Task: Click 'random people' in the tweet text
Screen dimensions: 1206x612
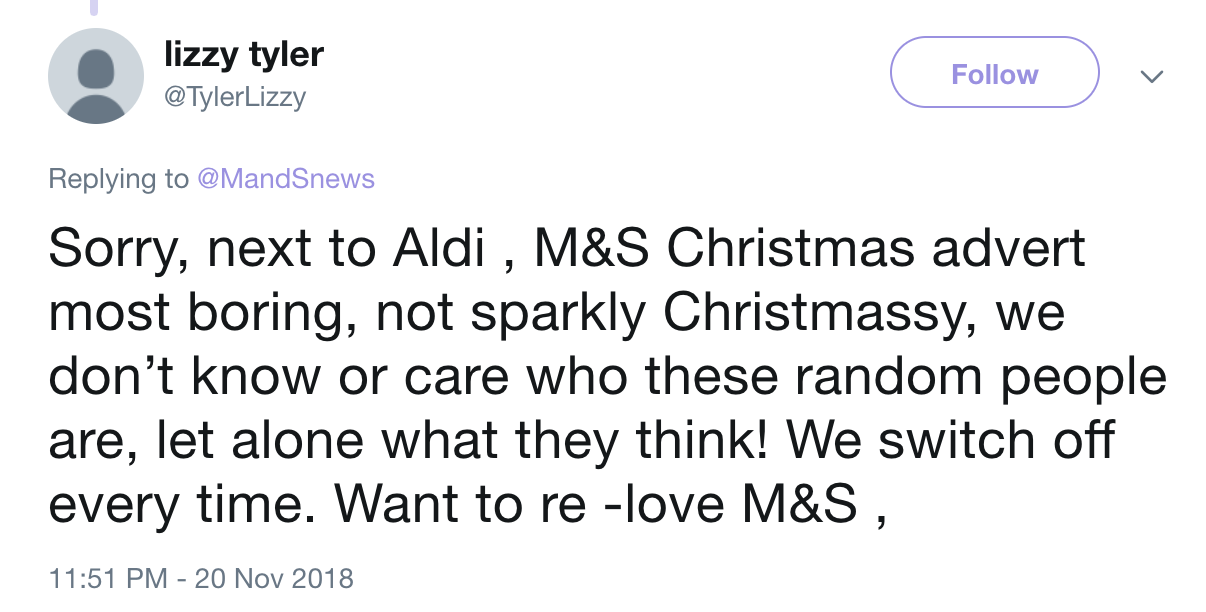Action: pyautogui.click(x=1008, y=377)
